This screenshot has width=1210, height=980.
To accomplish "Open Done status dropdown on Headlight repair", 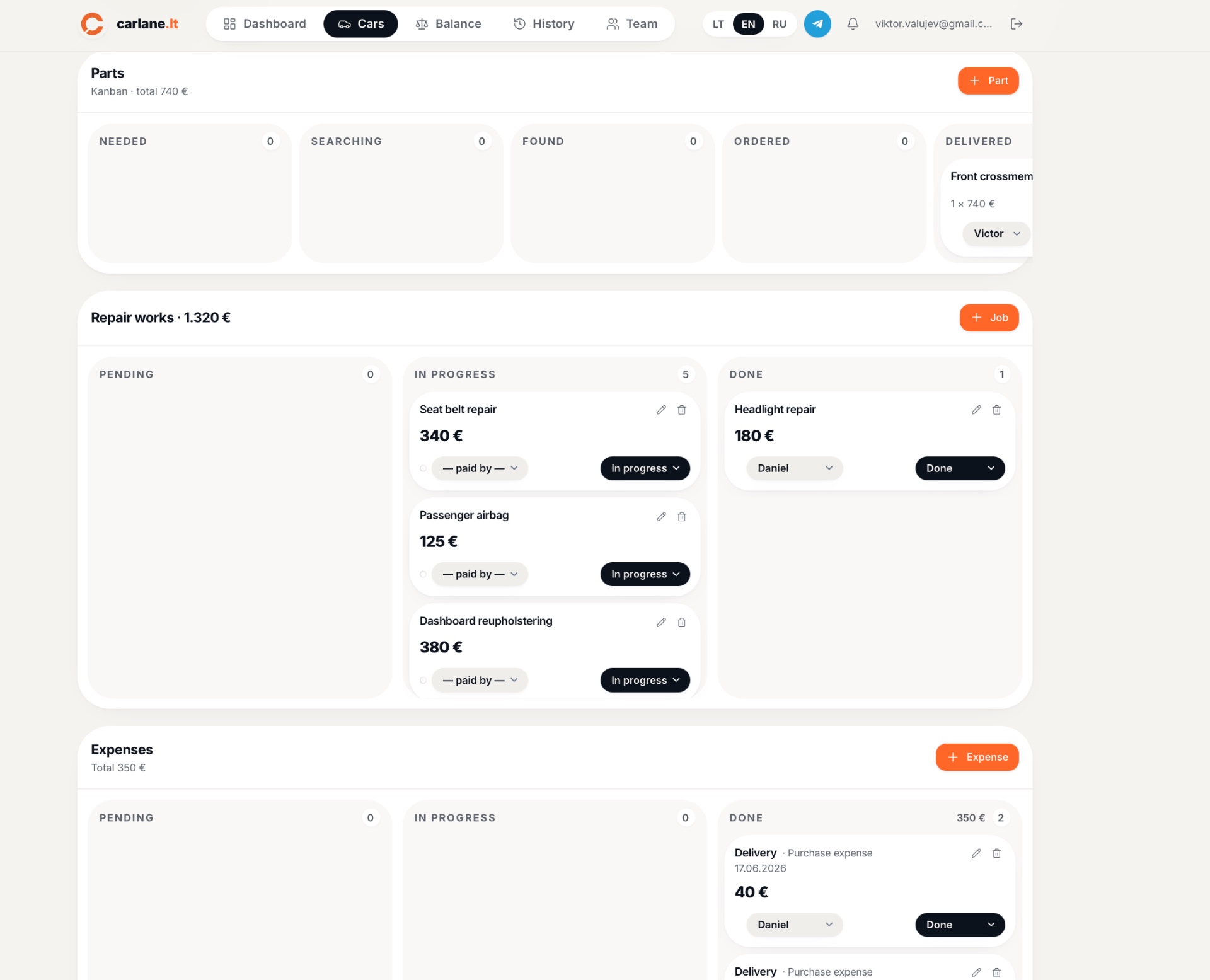I will click(960, 468).
